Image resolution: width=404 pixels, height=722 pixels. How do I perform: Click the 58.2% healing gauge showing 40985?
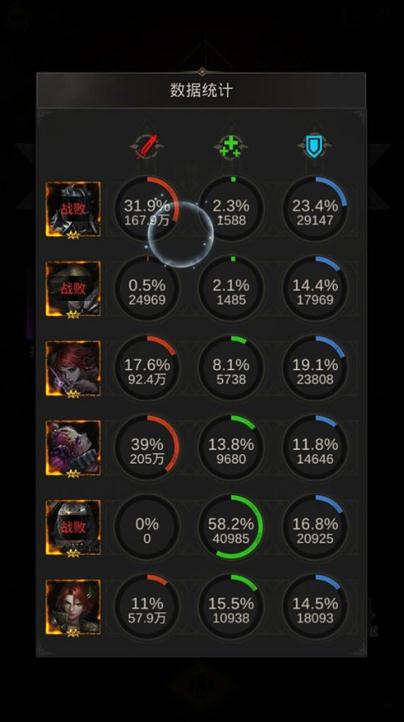230,527
